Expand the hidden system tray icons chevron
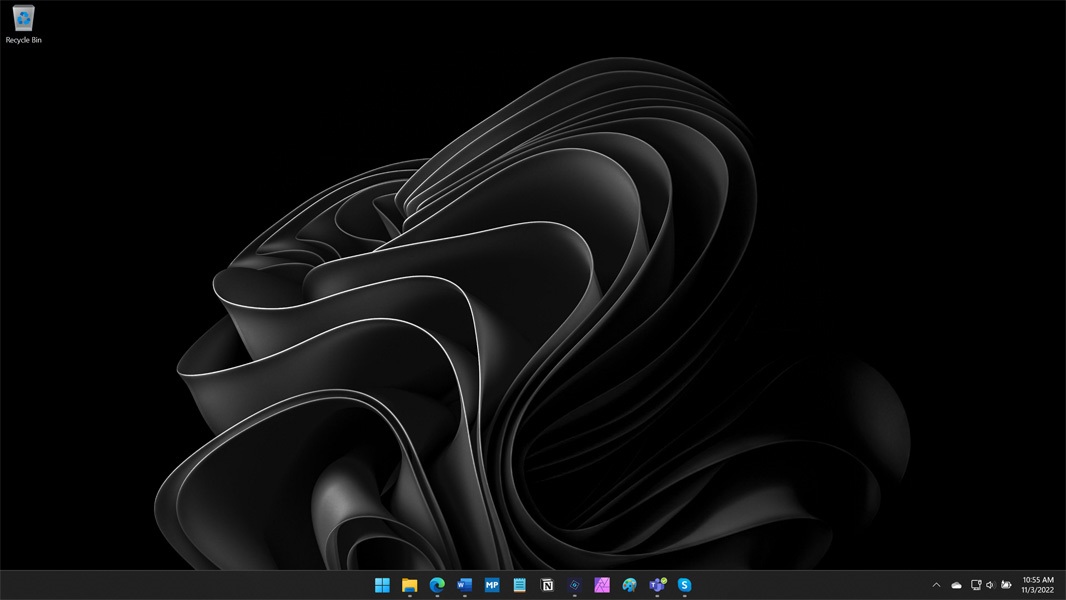 pos(936,585)
